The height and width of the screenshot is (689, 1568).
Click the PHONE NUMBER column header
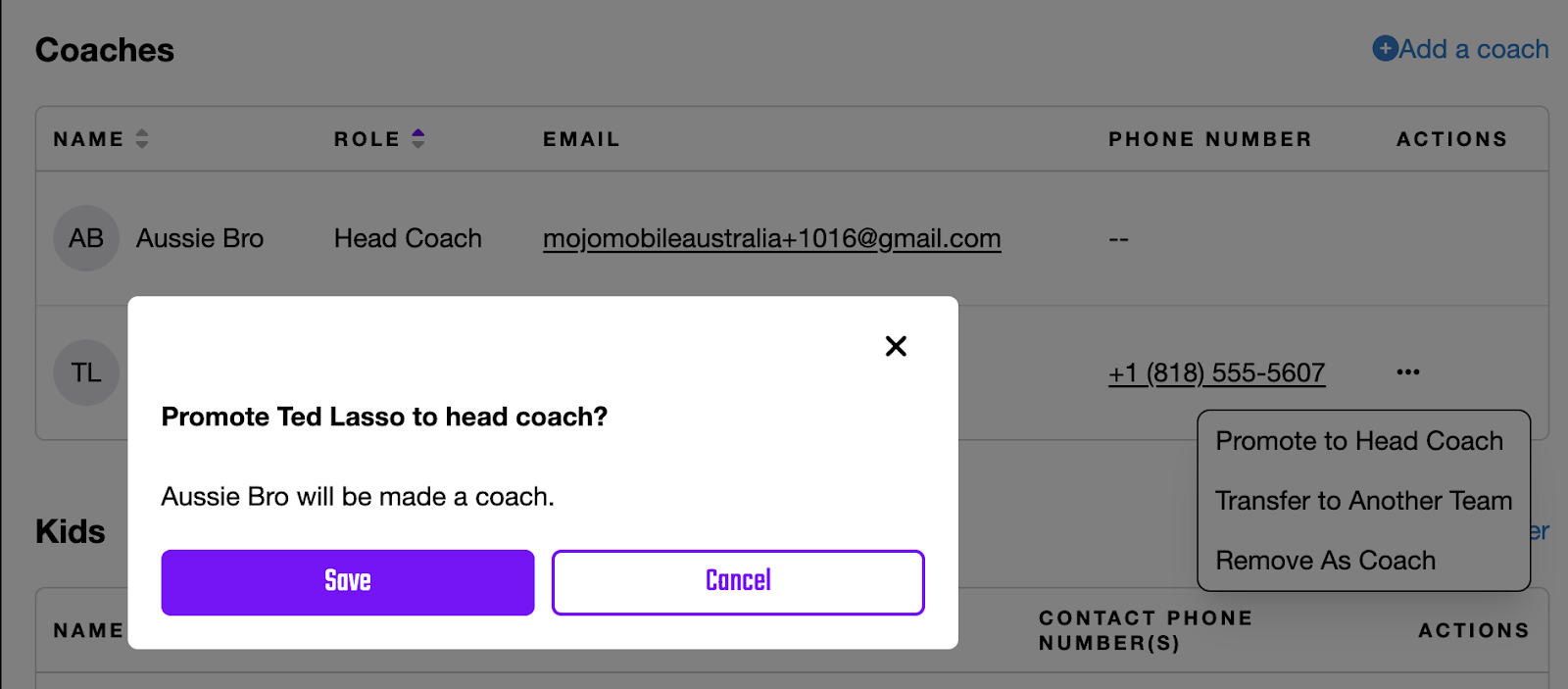pyautogui.click(x=1209, y=139)
